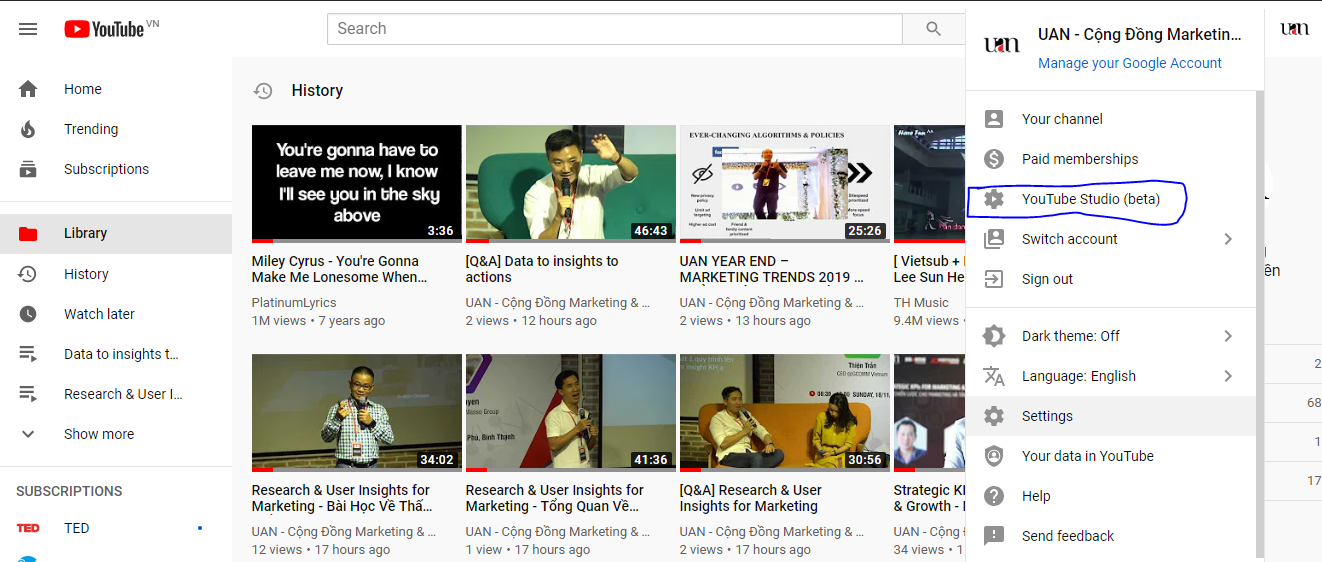Image resolution: width=1322 pixels, height=562 pixels.
Task: Select Sign out menu item
Action: (x=1110, y=279)
